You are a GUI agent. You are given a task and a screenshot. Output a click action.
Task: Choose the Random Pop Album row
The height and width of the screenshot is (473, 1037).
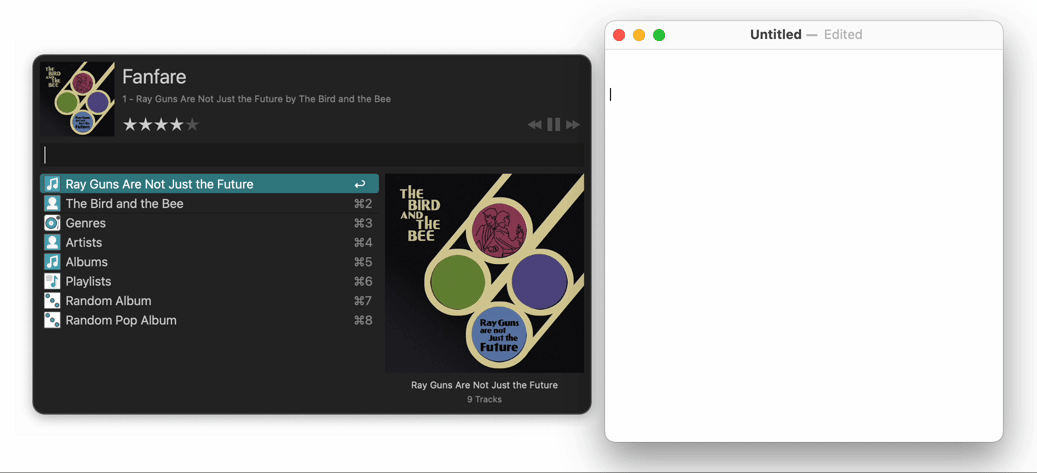pyautogui.click(x=210, y=320)
